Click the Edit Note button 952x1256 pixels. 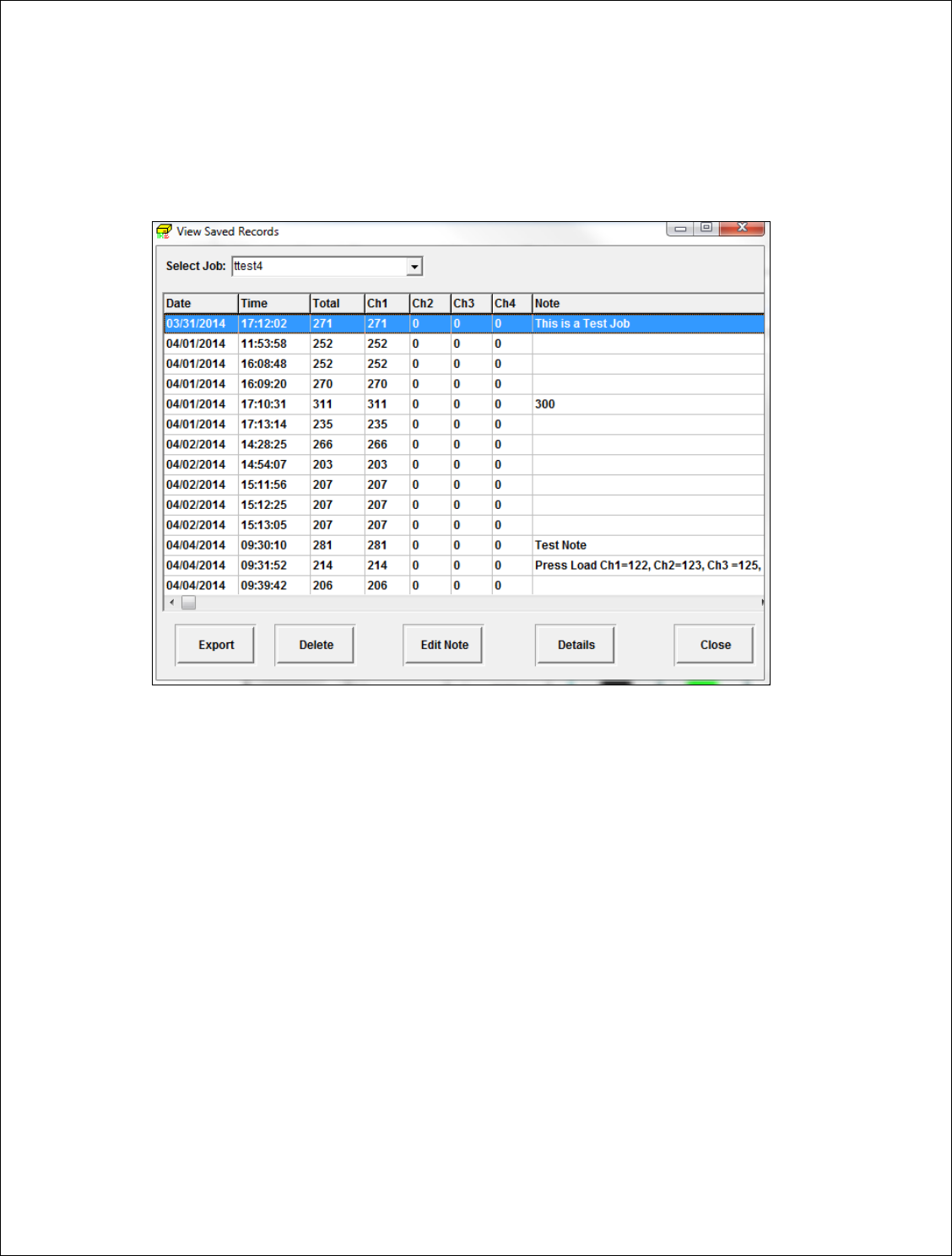[444, 645]
